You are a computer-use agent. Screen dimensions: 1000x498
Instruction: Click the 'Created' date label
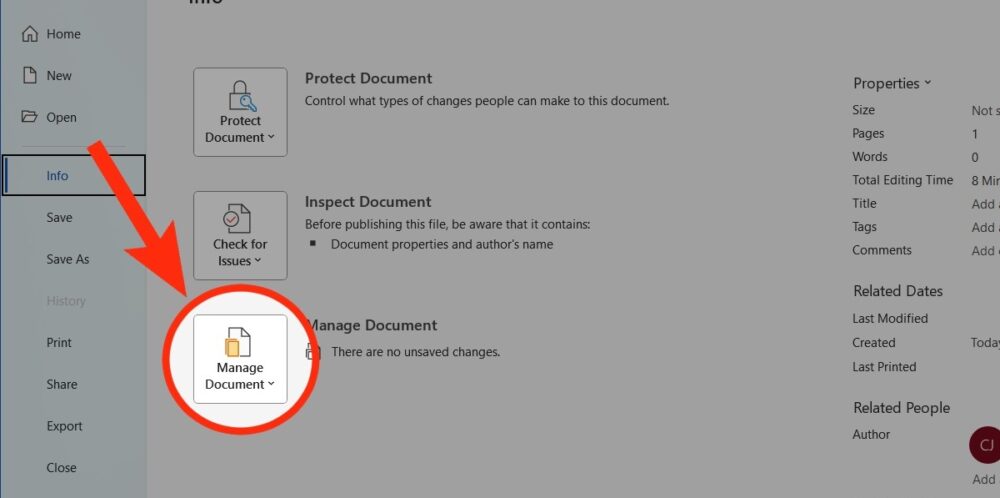coord(874,342)
